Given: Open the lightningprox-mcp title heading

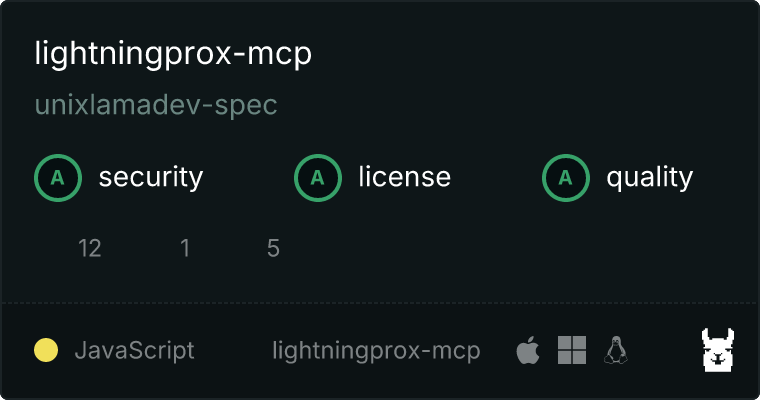Looking at the screenshot, I should 173,54.
